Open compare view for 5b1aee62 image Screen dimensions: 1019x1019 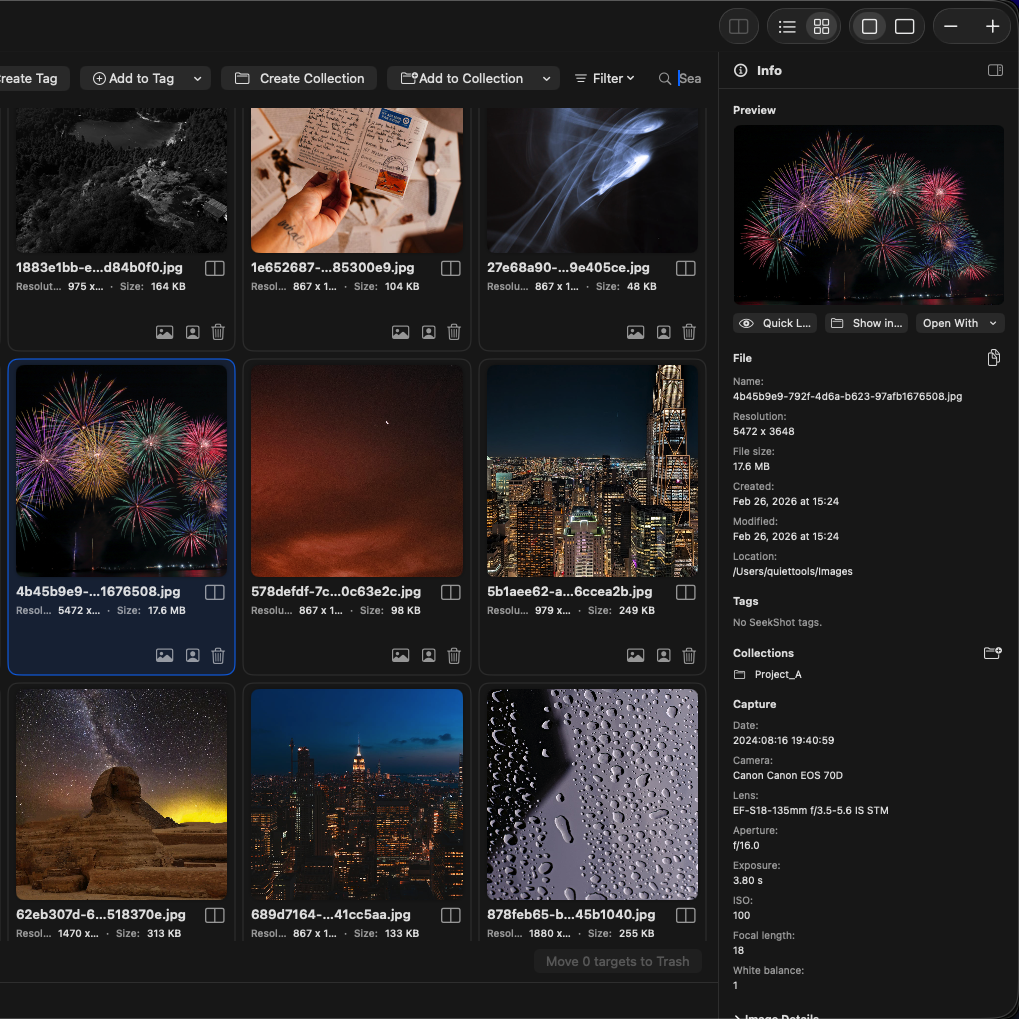point(686,592)
